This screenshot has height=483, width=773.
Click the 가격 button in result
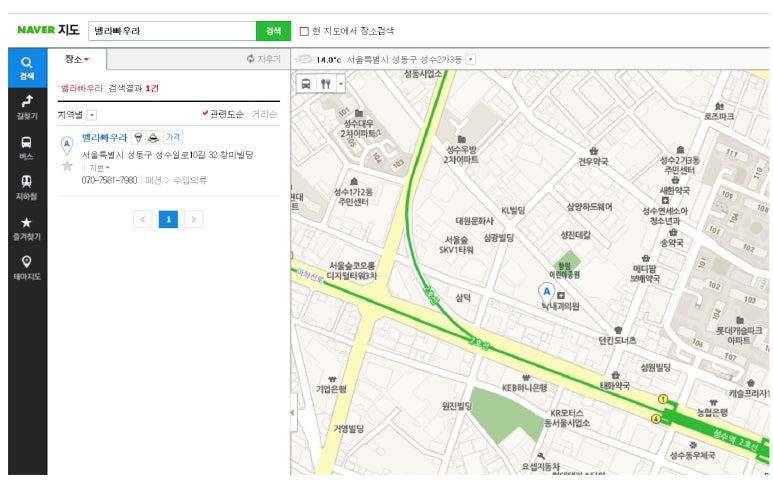(x=173, y=137)
